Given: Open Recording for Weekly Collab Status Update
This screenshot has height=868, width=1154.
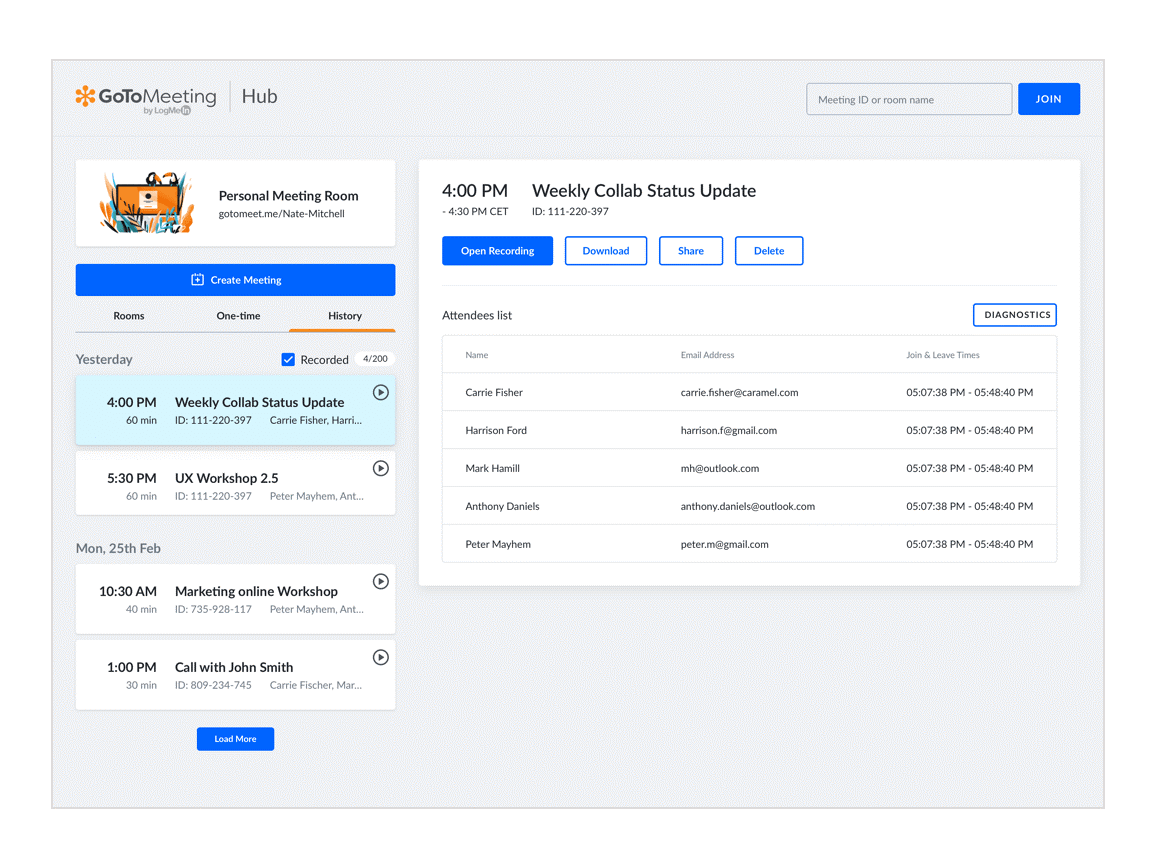Looking at the screenshot, I should (x=497, y=250).
